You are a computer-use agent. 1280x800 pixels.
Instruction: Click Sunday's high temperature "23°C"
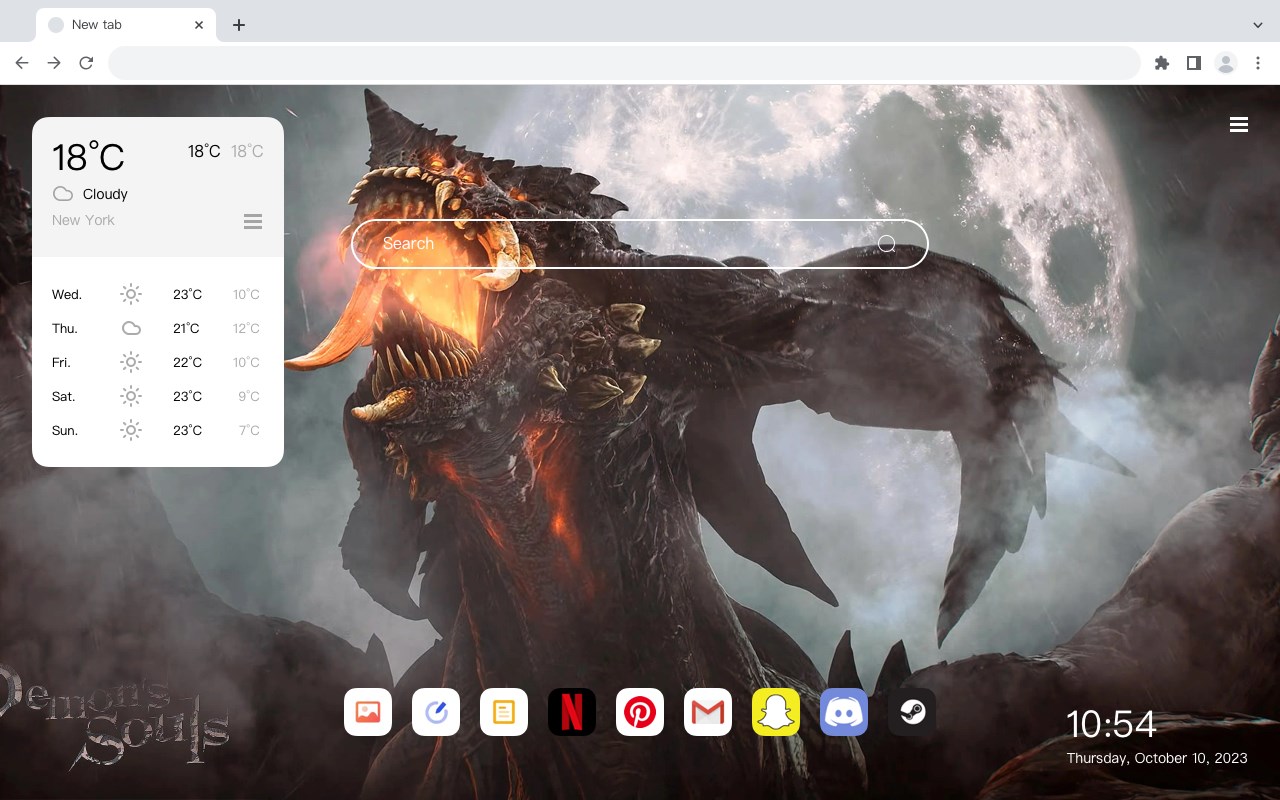pyautogui.click(x=187, y=430)
